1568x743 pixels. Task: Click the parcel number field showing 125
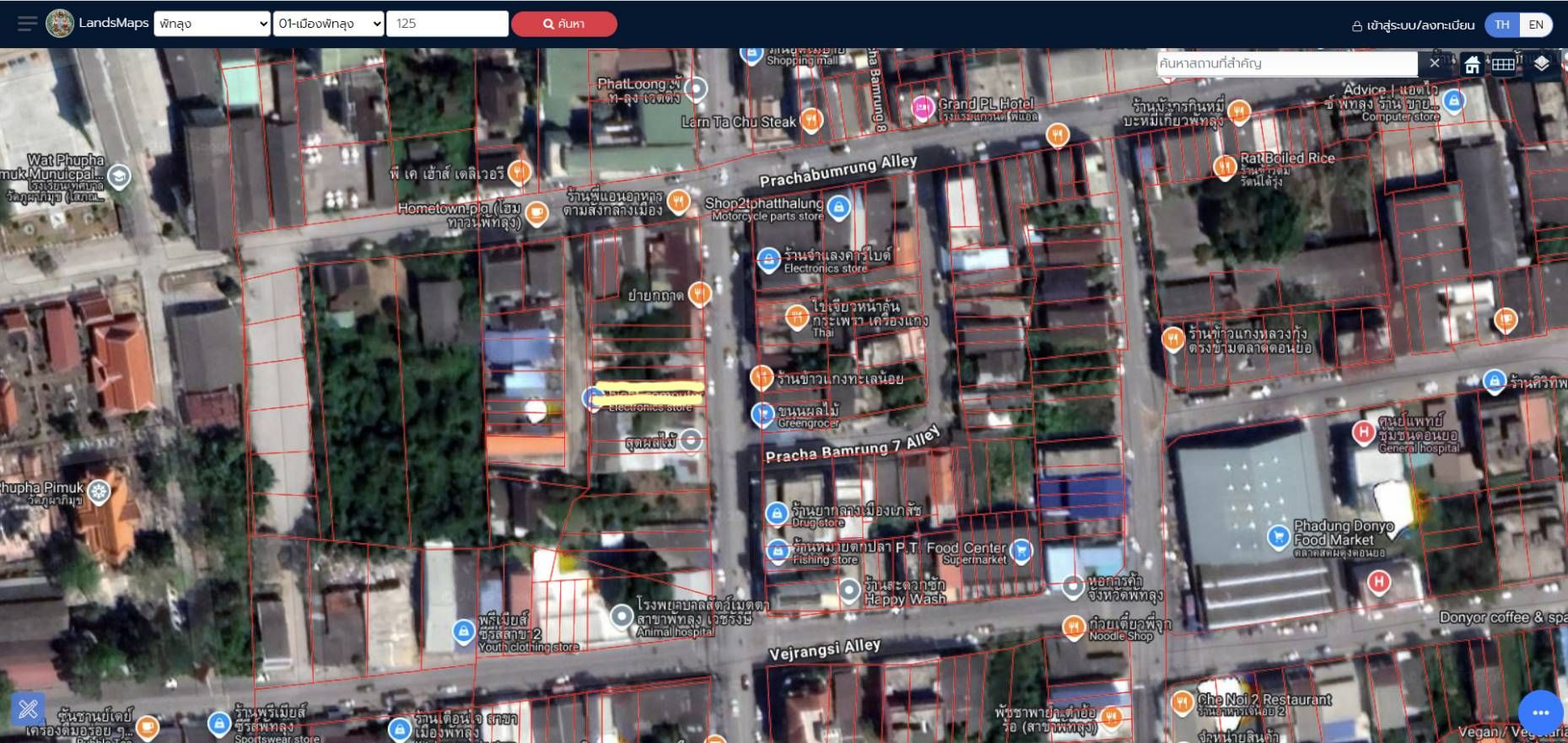pos(447,24)
